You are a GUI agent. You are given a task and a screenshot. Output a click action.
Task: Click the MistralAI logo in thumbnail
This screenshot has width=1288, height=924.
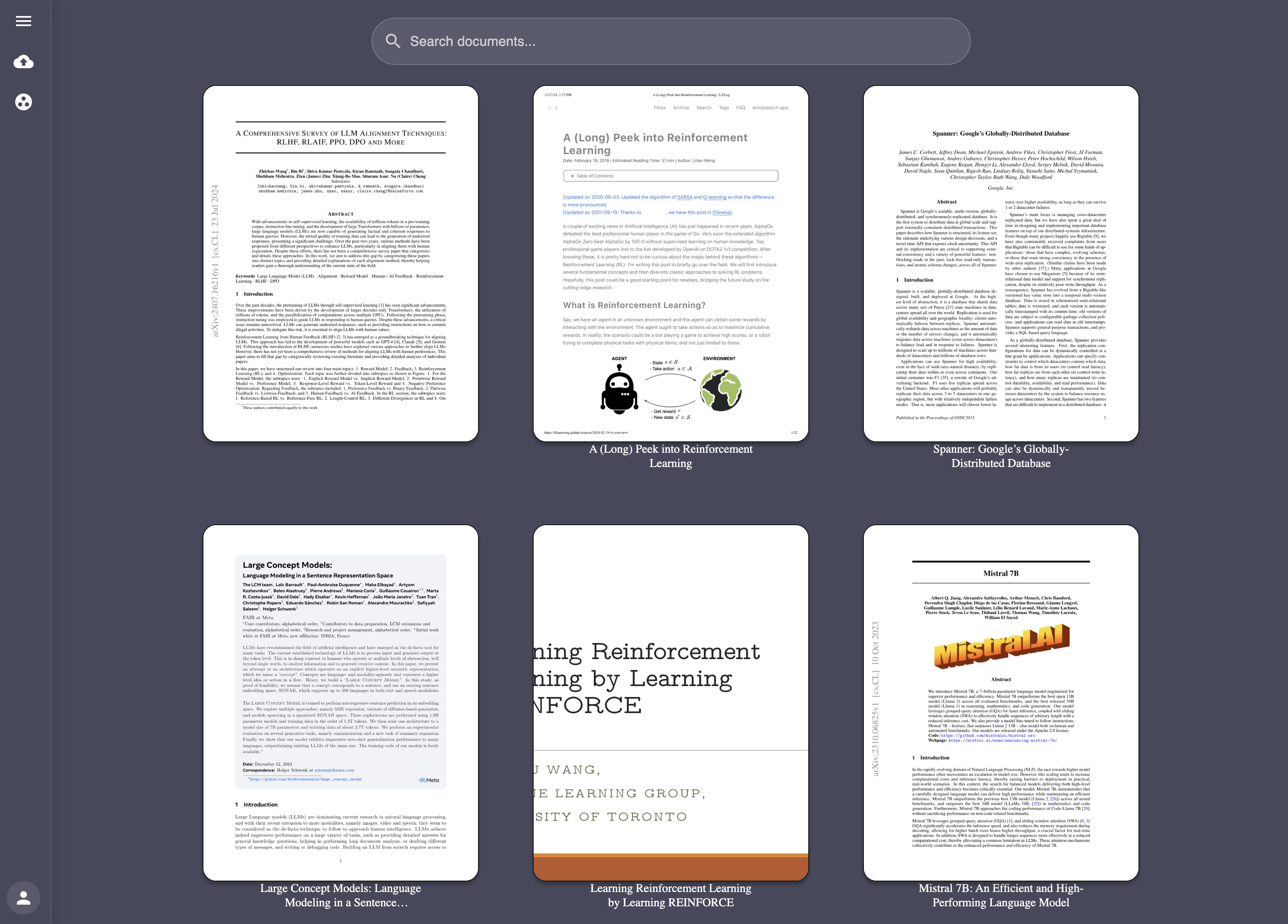coord(1001,646)
